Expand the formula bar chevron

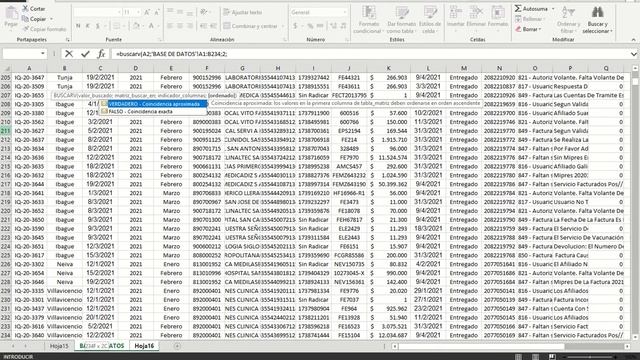633,54
